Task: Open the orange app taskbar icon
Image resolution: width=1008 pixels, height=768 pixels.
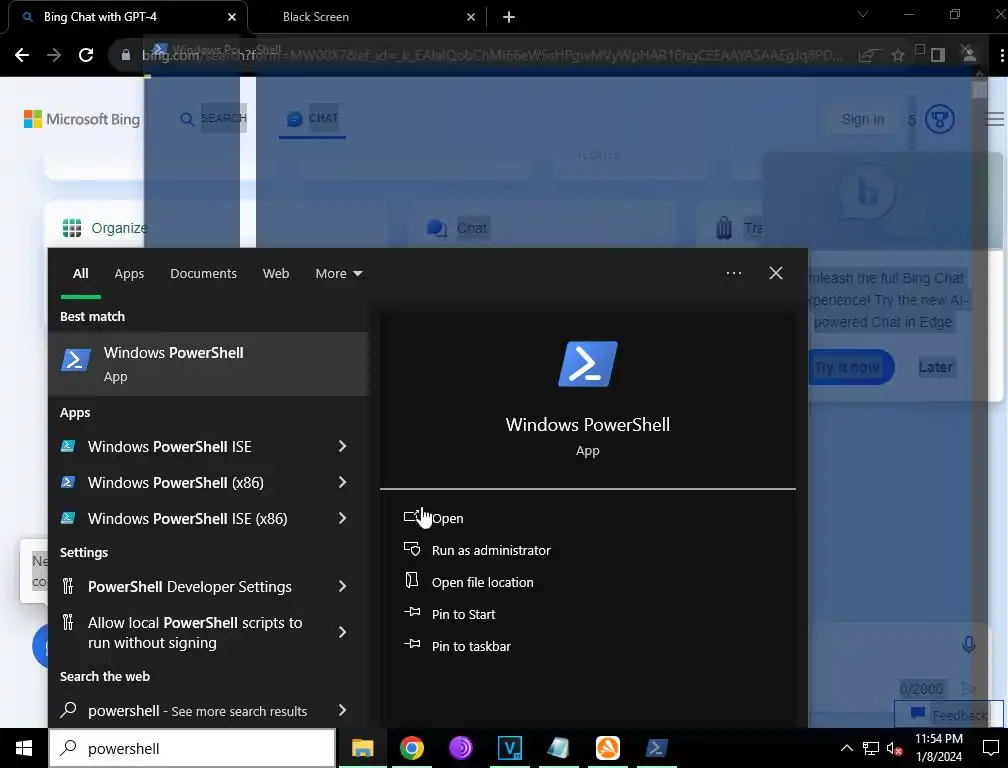Action: pyautogui.click(x=607, y=748)
